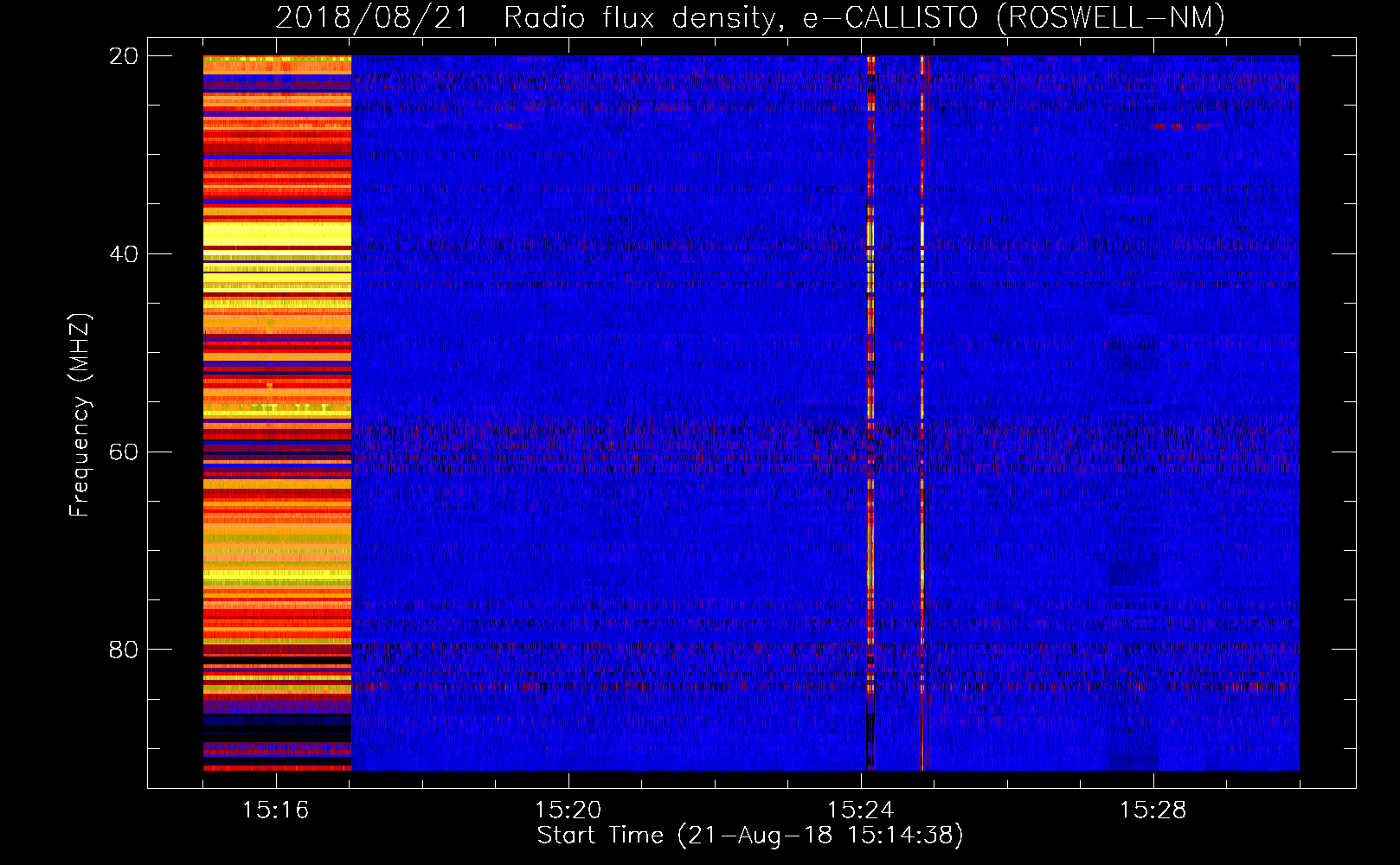Select the 'Frequency (MHZ)' y-axis label
Screen dimensions: 1400x865
79,416
